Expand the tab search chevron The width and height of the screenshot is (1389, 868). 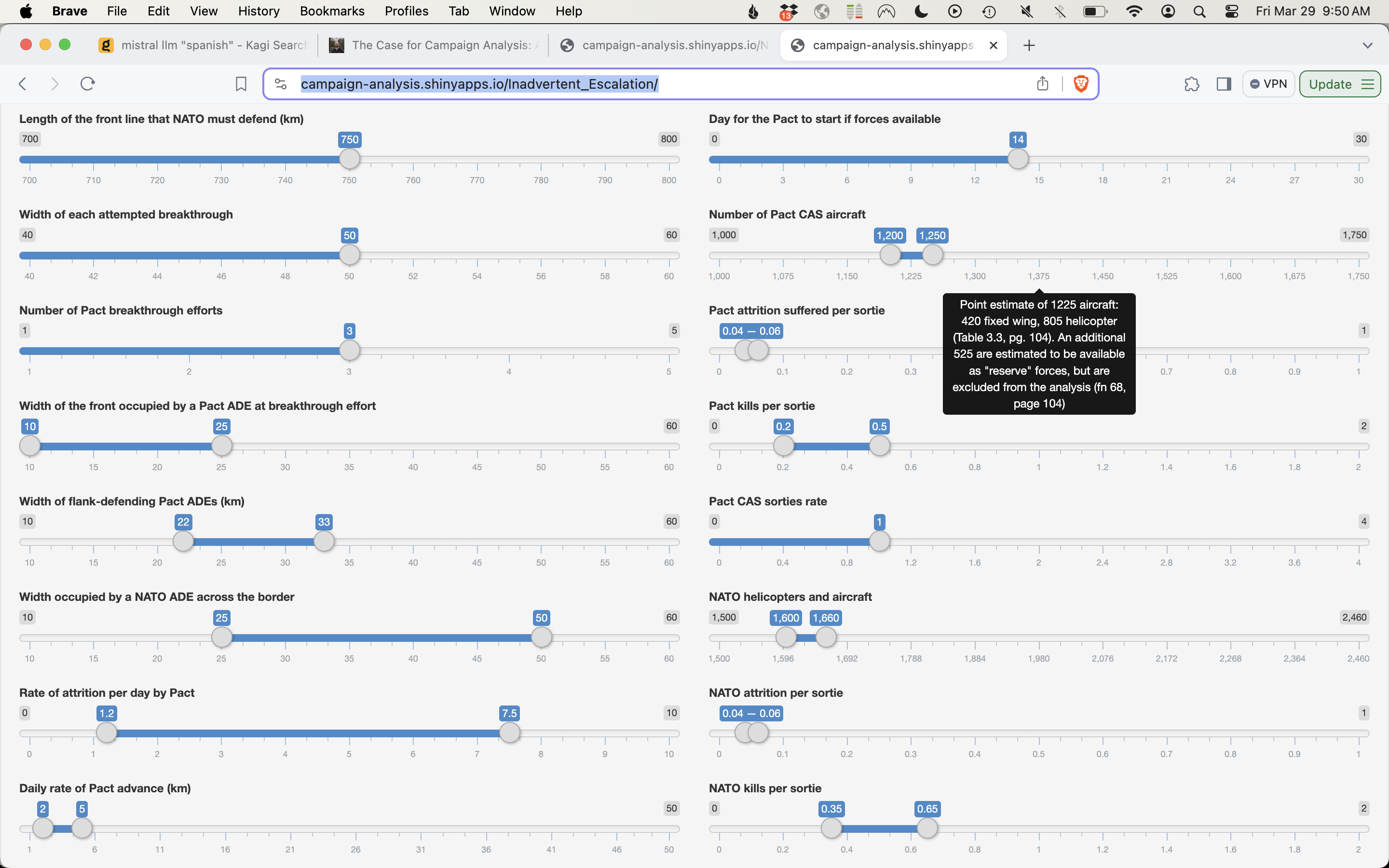(x=1368, y=45)
